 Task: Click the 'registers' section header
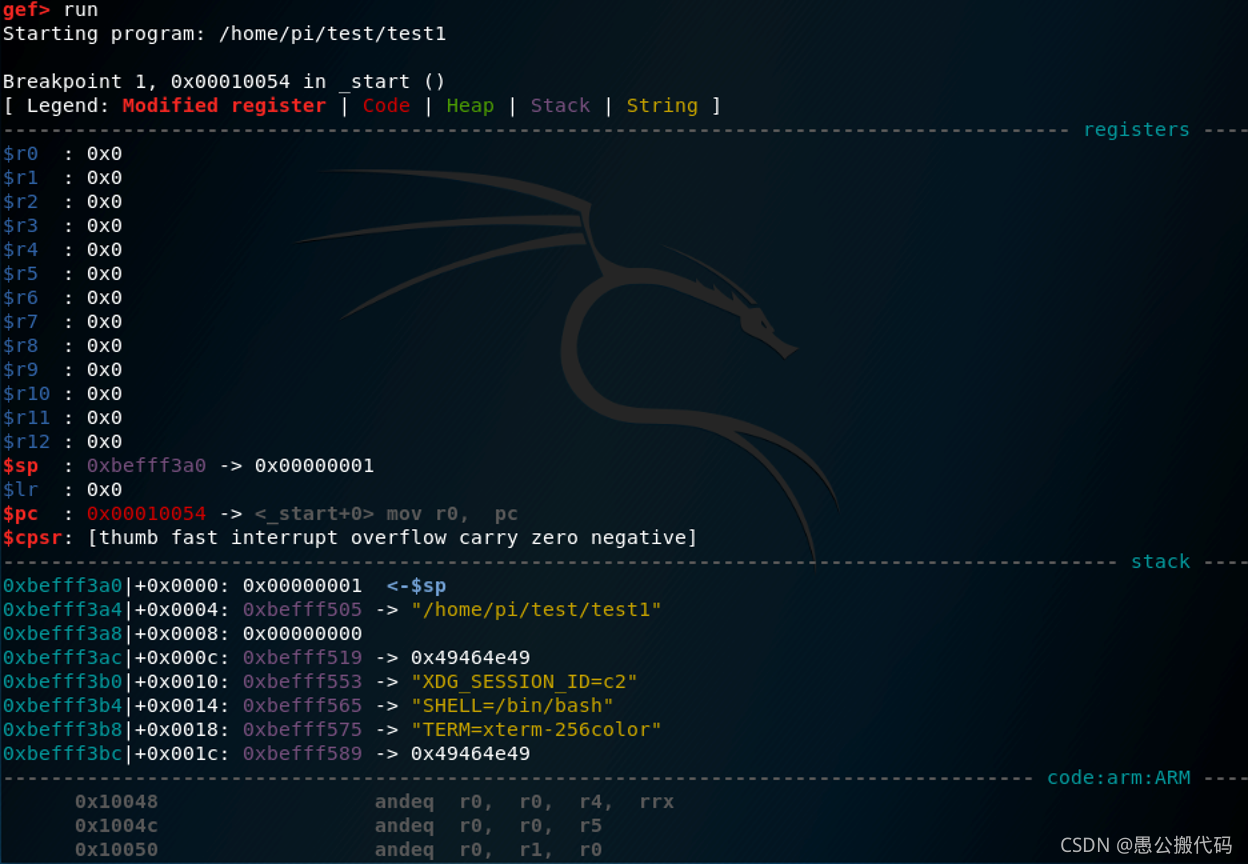click(1136, 130)
